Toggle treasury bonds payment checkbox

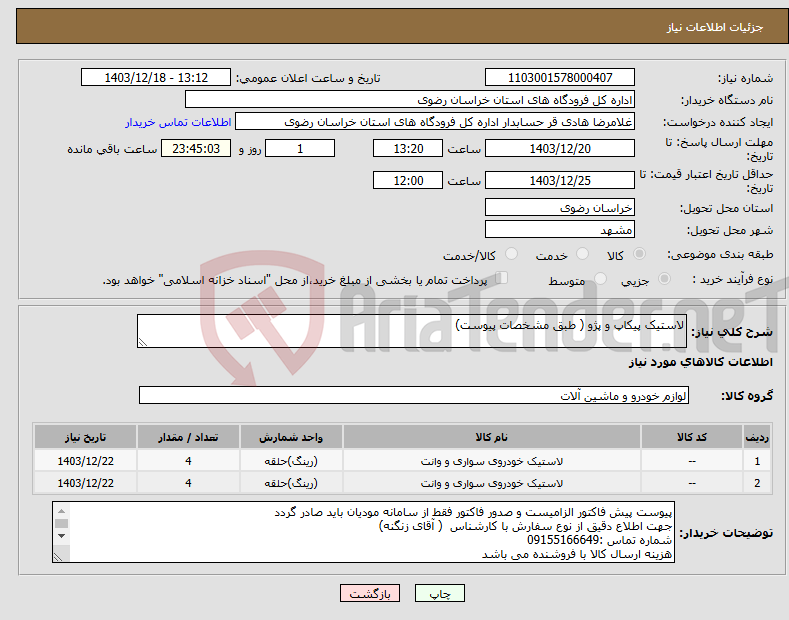pyautogui.click(x=502, y=278)
